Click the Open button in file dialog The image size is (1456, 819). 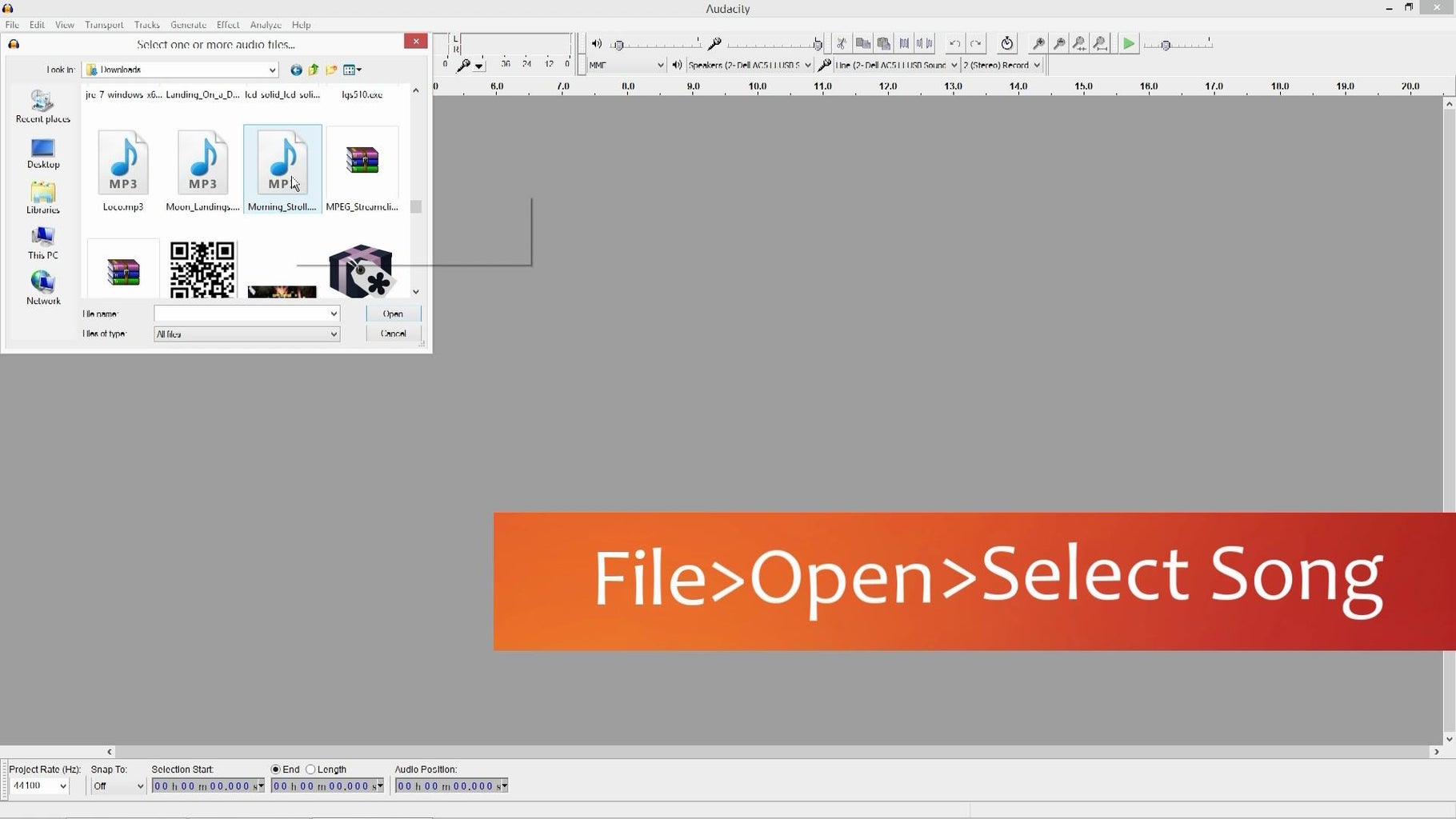pyautogui.click(x=393, y=314)
